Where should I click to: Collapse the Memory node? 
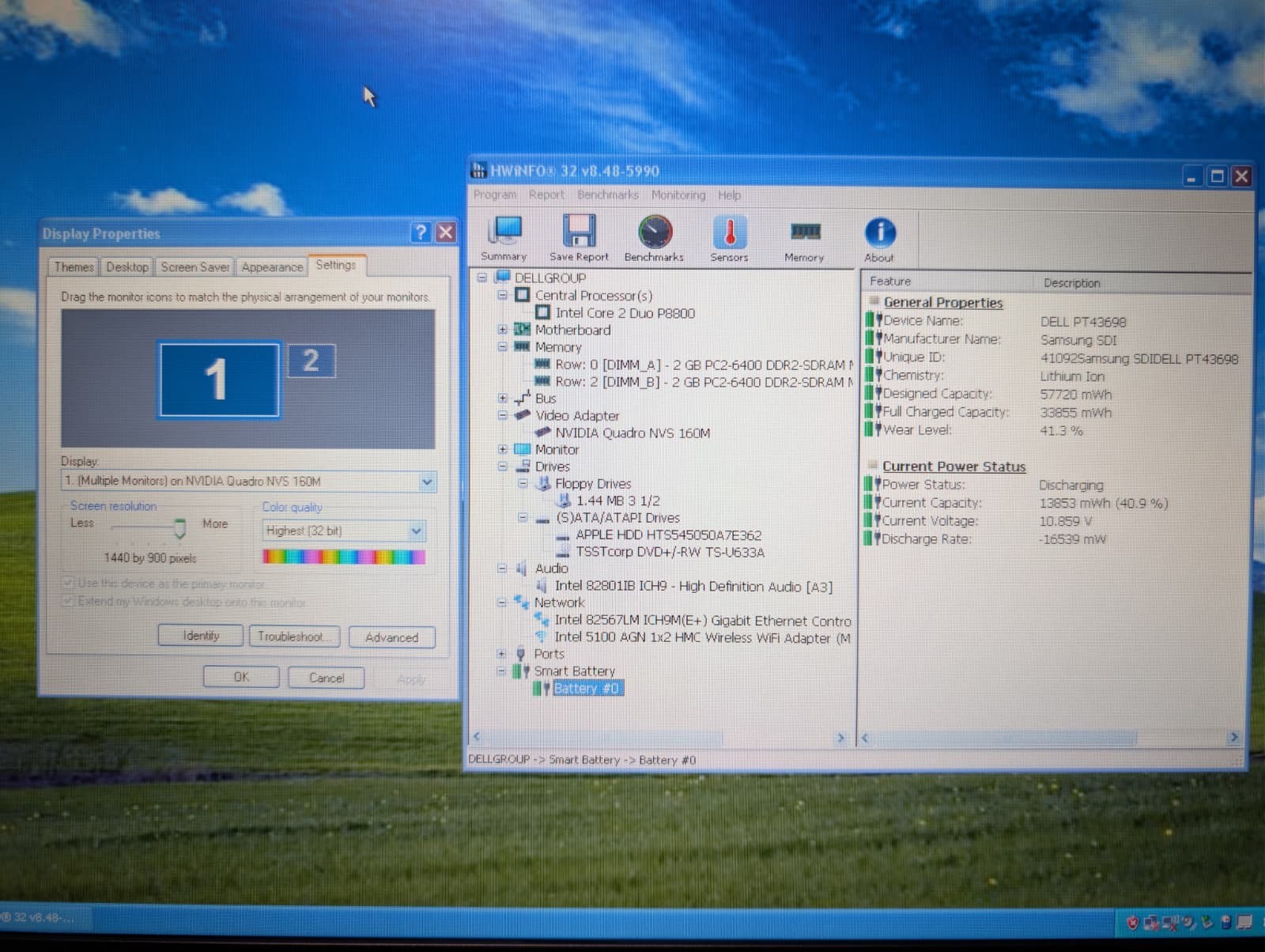point(502,347)
